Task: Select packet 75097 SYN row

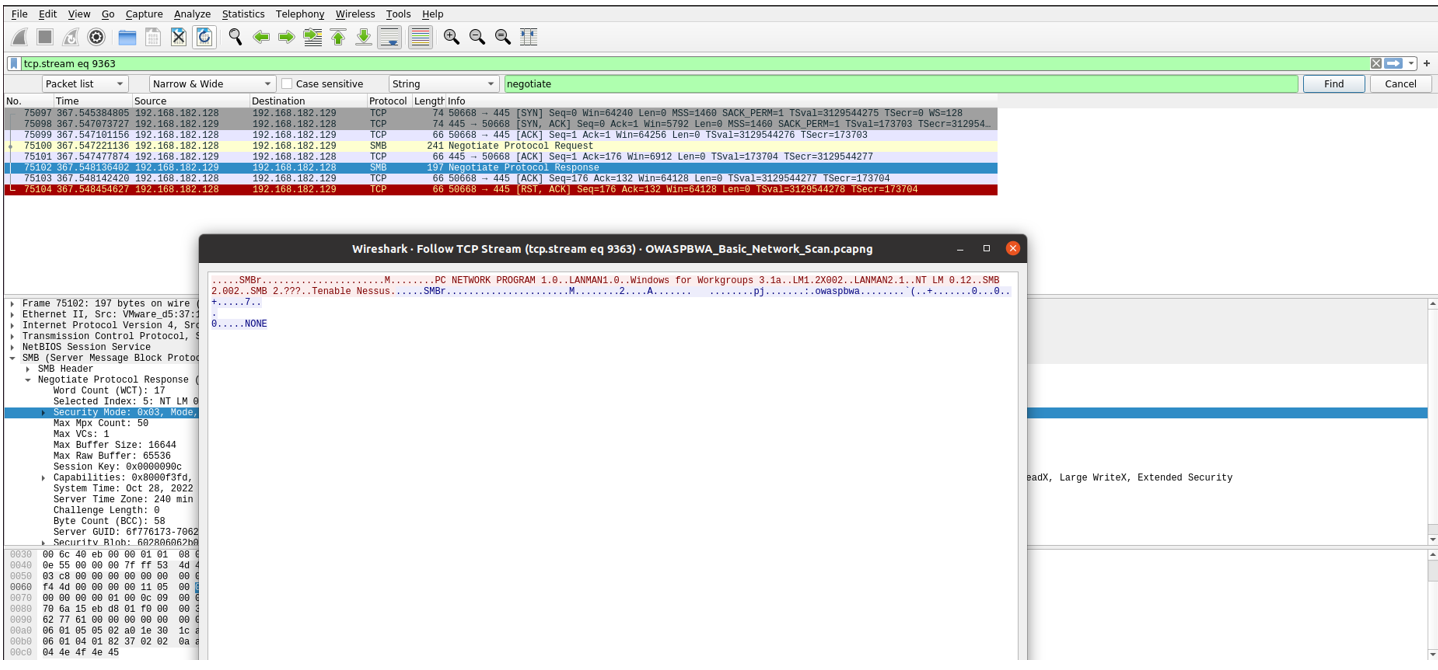Action: click(500, 113)
